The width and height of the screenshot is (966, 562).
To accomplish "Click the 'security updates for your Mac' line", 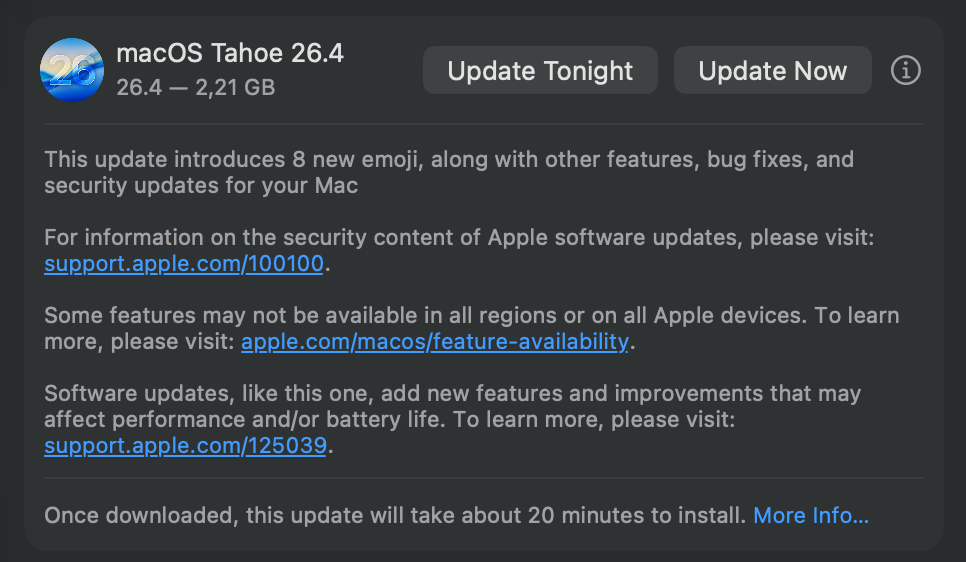I will (201, 185).
